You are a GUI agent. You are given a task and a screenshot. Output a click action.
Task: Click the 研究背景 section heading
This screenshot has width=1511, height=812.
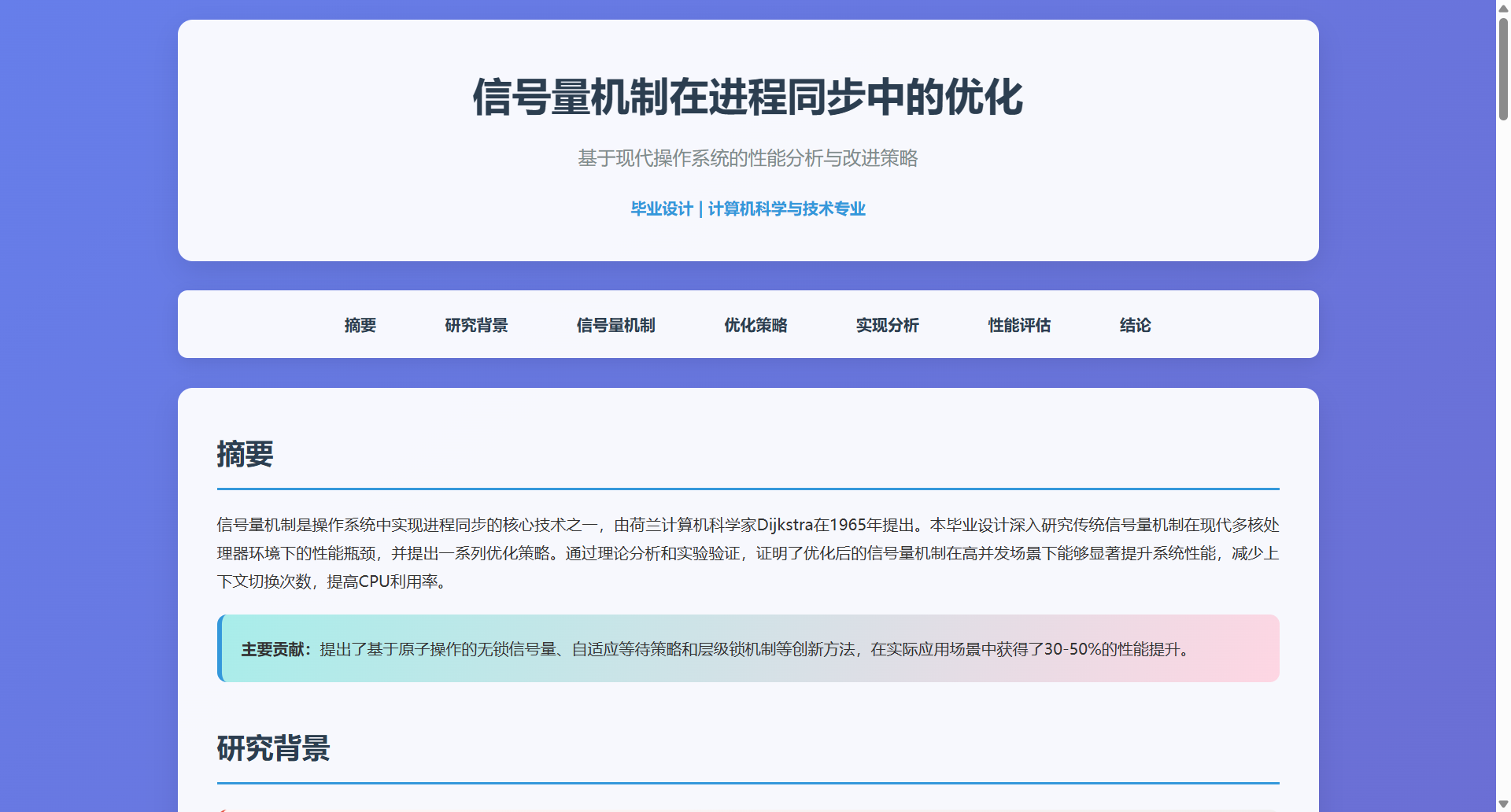[273, 748]
